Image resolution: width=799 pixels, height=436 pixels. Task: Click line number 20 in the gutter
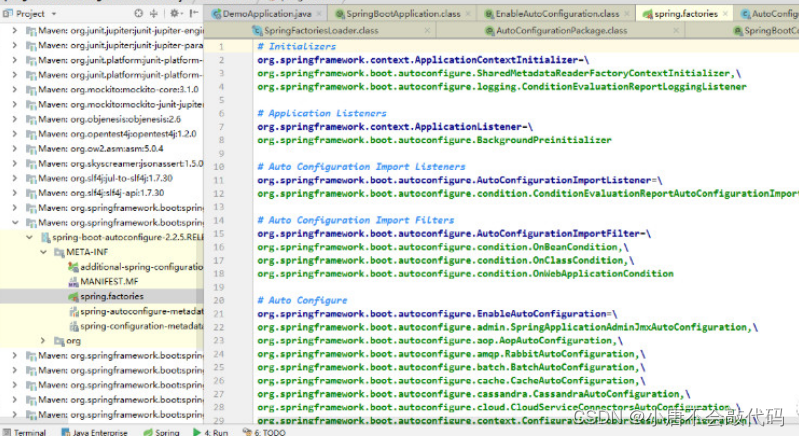coord(219,300)
